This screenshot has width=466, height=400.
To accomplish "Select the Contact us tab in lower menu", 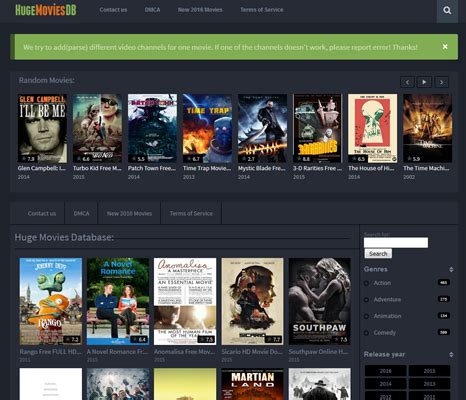I will [x=42, y=213].
